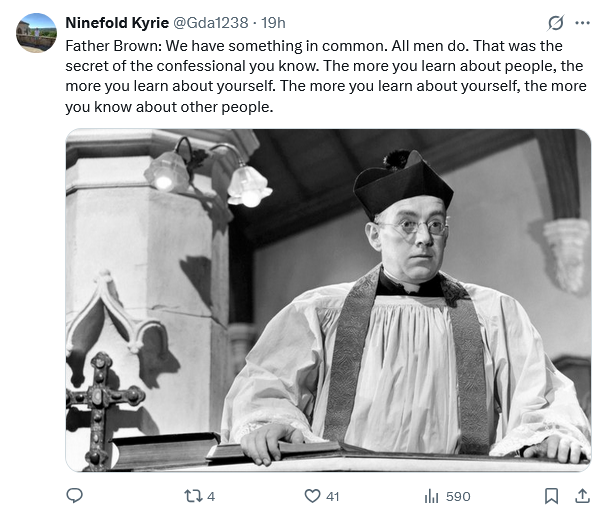Share the tweet using the upload arrow icon
This screenshot has height=517, width=609.
pos(582,496)
